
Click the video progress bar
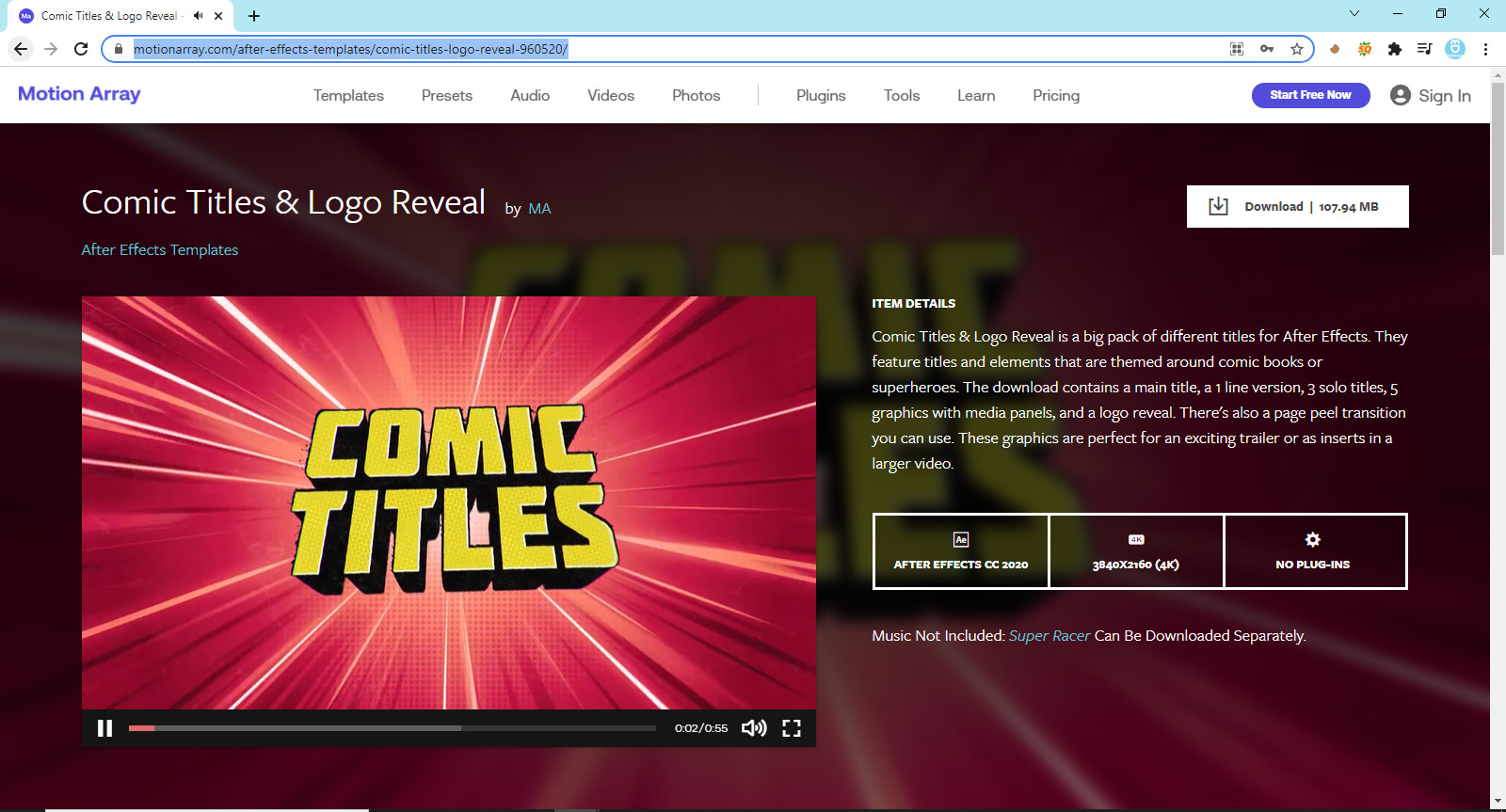coord(393,728)
